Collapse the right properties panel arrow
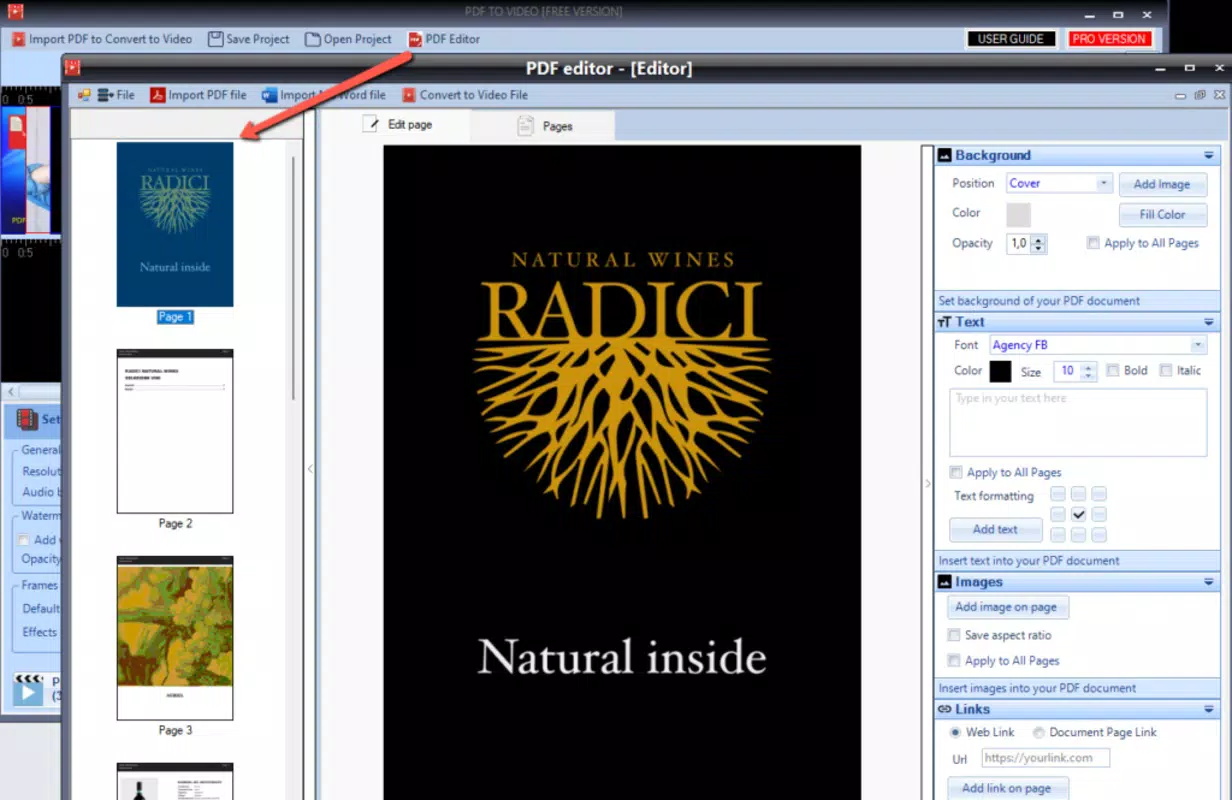1232x800 pixels. click(x=927, y=484)
